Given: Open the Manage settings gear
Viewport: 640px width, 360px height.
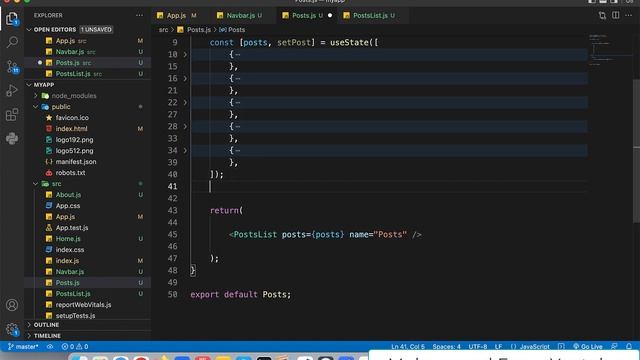Looking at the screenshot, I should pyautogui.click(x=12, y=329).
